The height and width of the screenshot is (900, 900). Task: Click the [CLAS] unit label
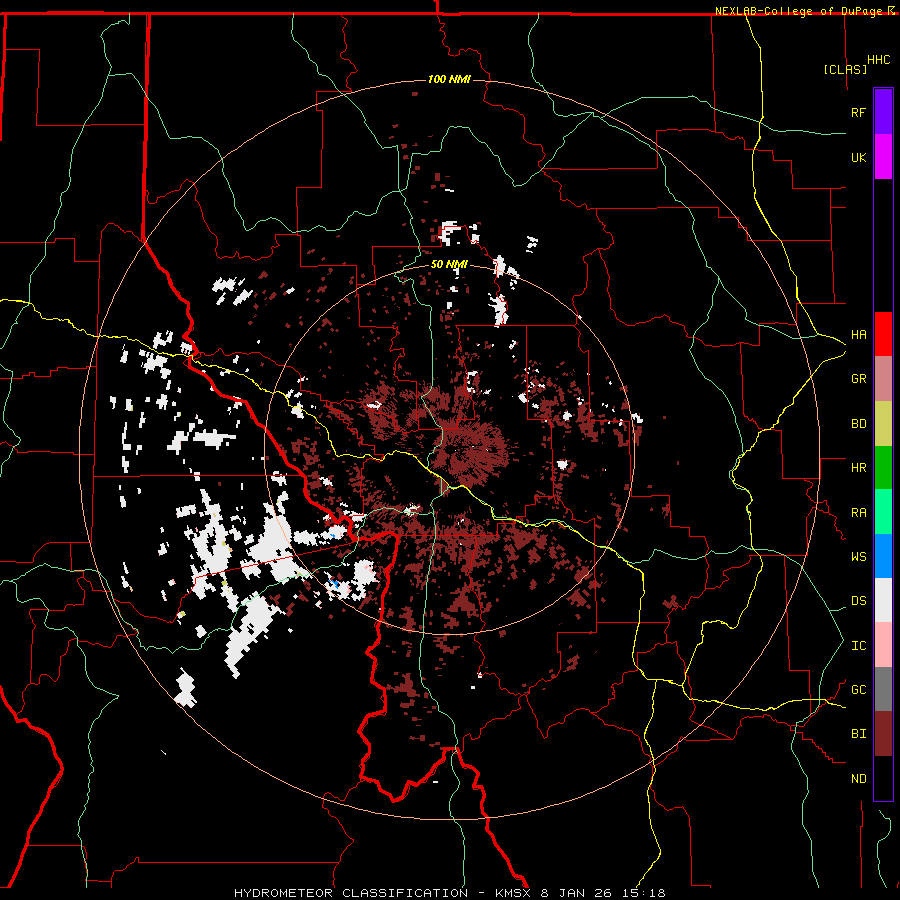click(845, 69)
